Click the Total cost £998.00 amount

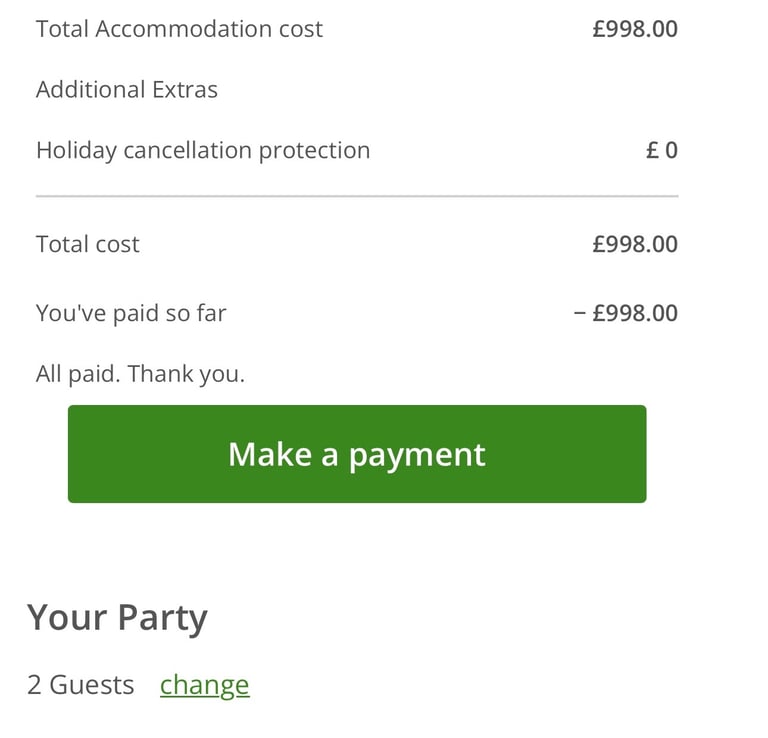(635, 244)
